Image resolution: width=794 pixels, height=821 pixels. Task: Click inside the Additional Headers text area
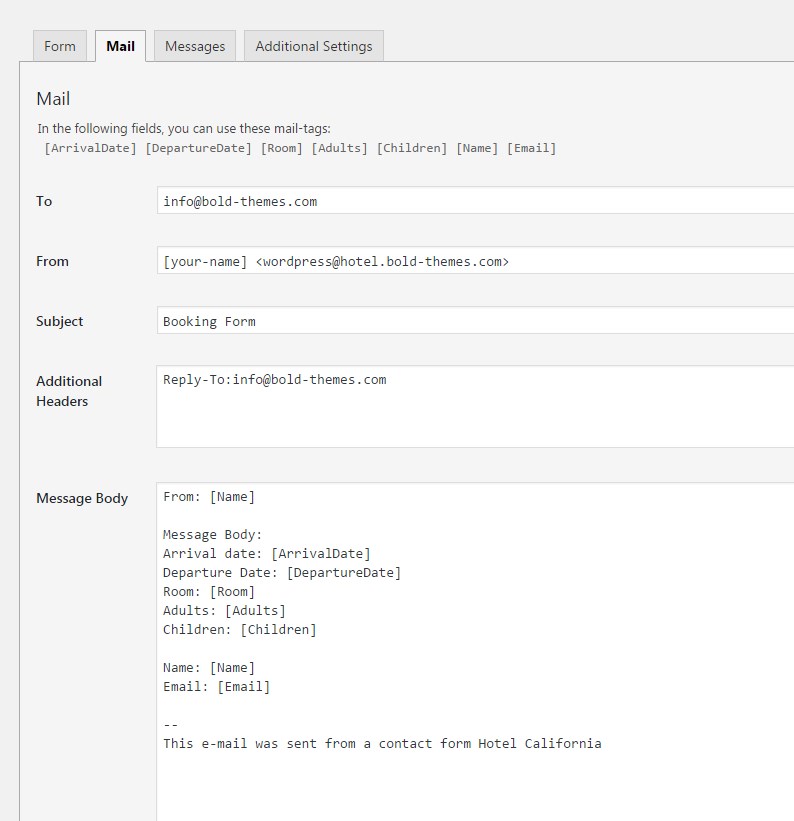tap(475, 407)
